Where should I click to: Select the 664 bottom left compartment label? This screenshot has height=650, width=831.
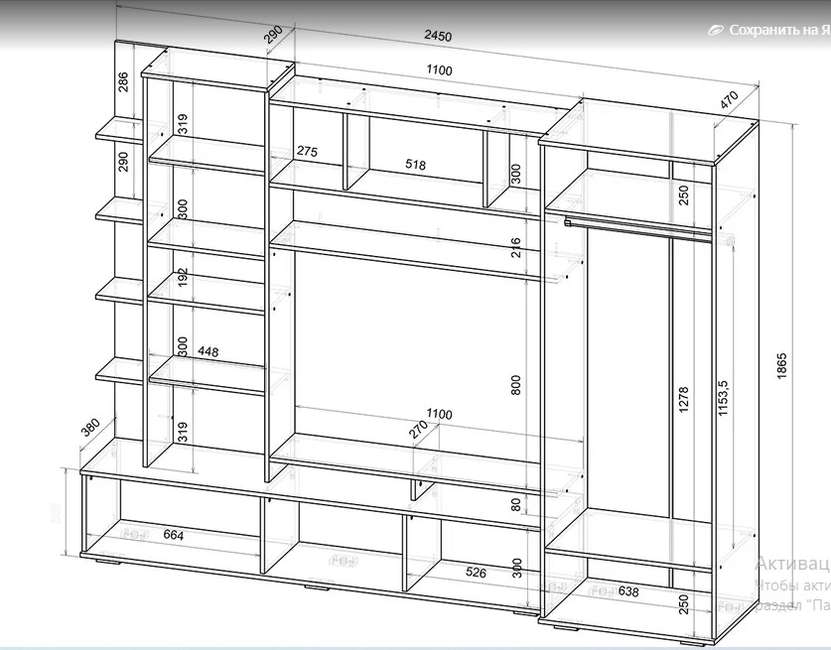(x=174, y=536)
